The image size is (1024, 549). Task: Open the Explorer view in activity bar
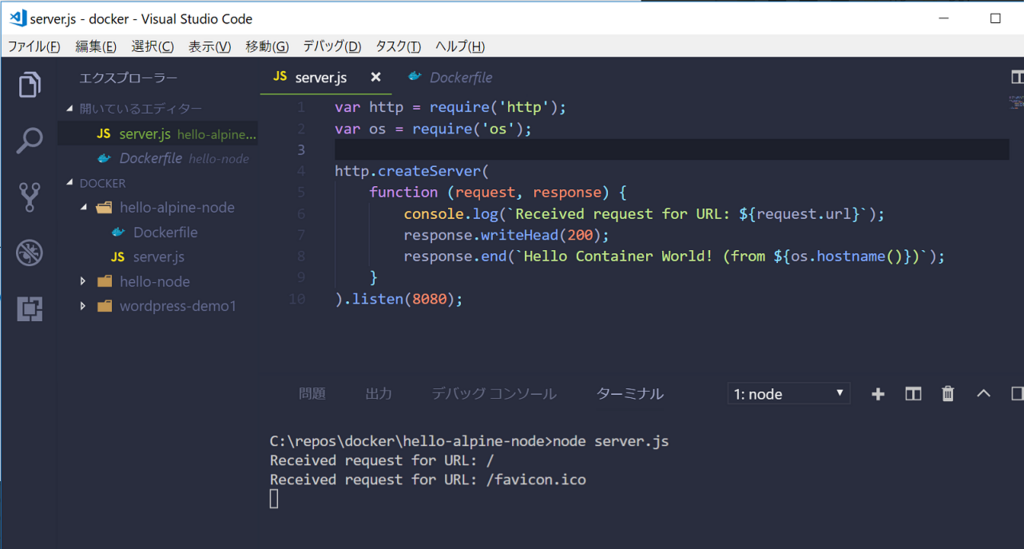[29, 84]
